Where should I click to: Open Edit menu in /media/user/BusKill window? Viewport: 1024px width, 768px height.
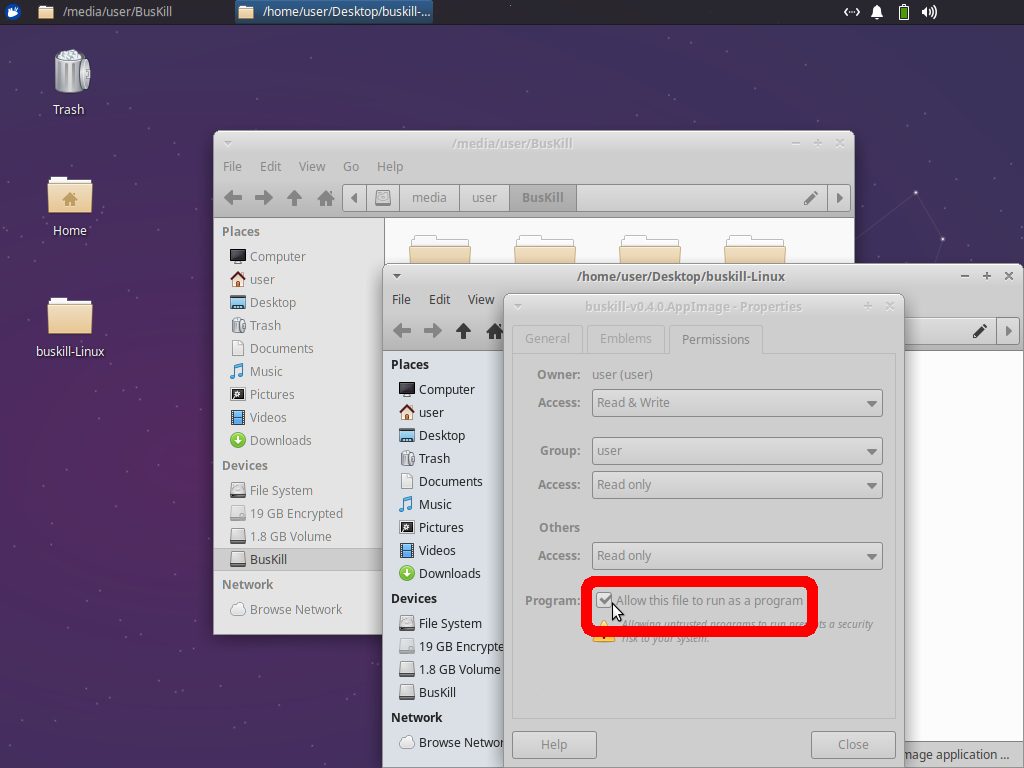(270, 167)
